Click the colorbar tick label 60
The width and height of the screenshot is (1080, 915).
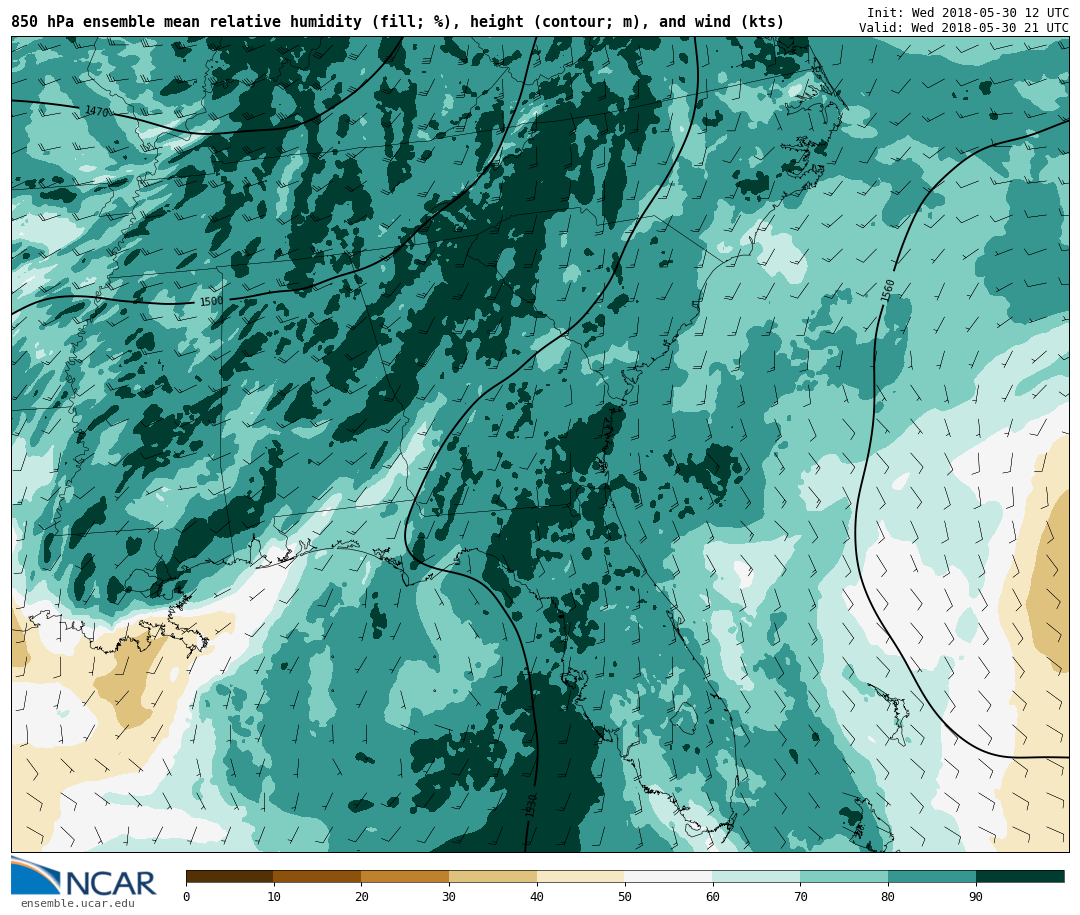point(713,896)
